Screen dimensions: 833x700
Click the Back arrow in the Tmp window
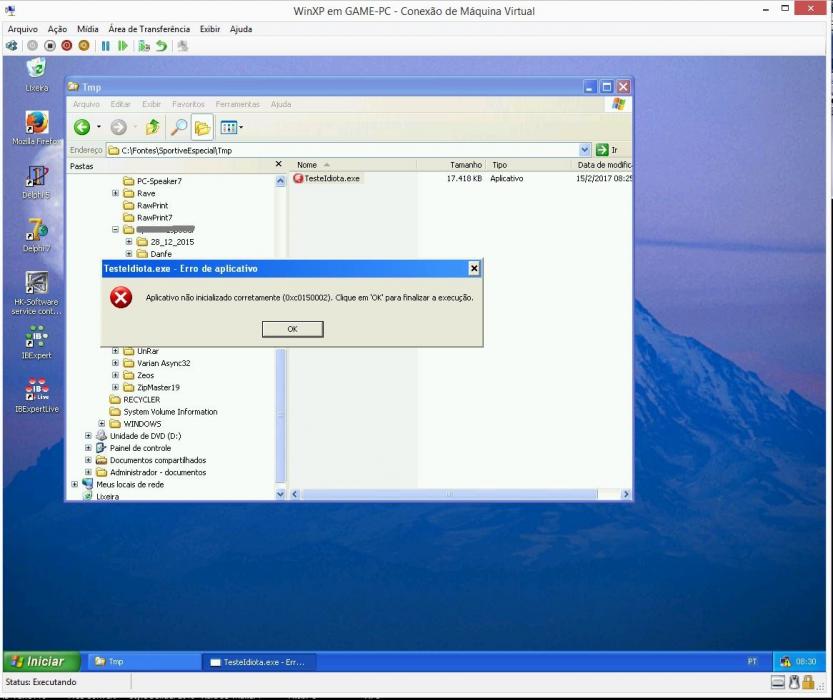(x=82, y=127)
